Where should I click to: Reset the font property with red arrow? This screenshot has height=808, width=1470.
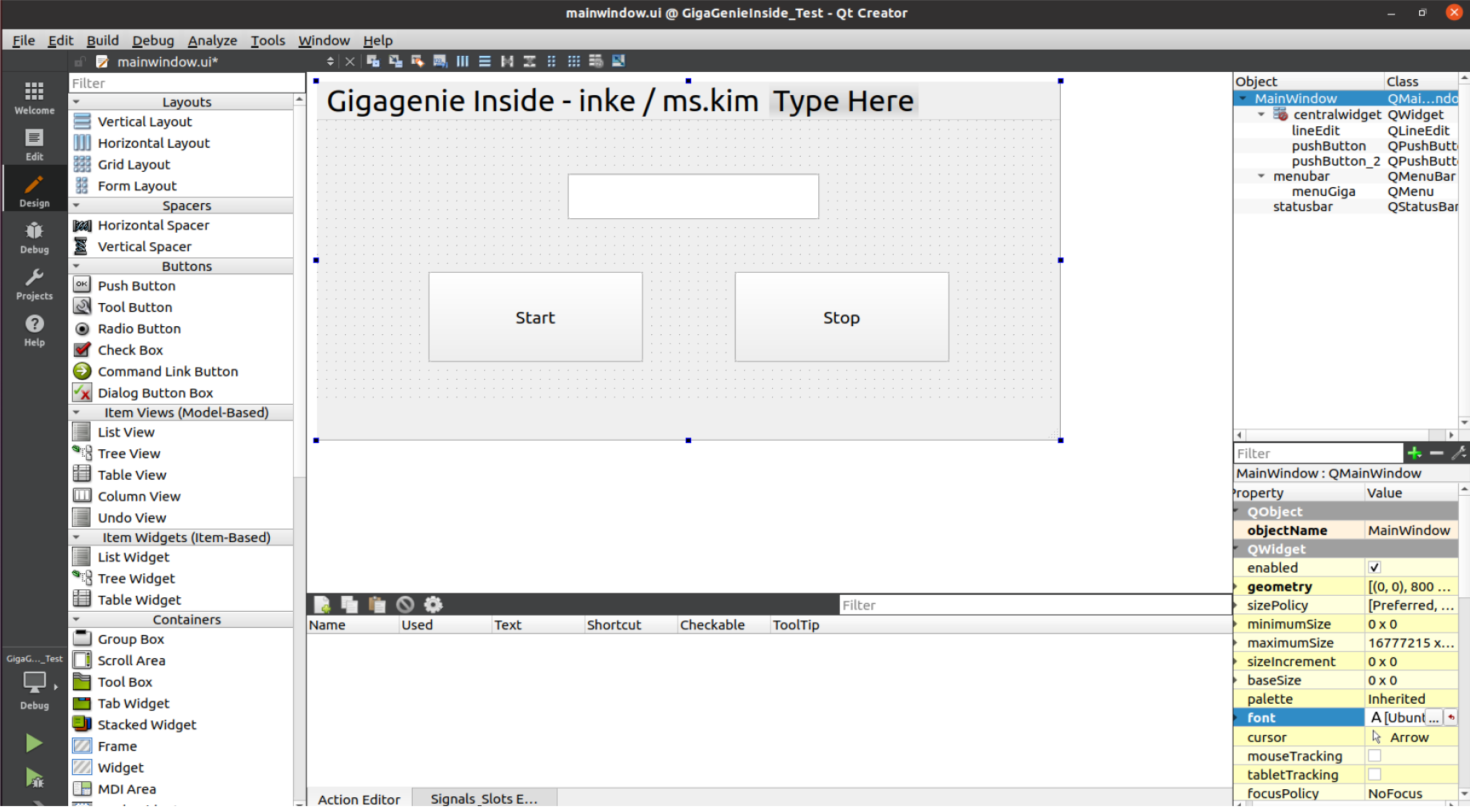(x=1451, y=718)
